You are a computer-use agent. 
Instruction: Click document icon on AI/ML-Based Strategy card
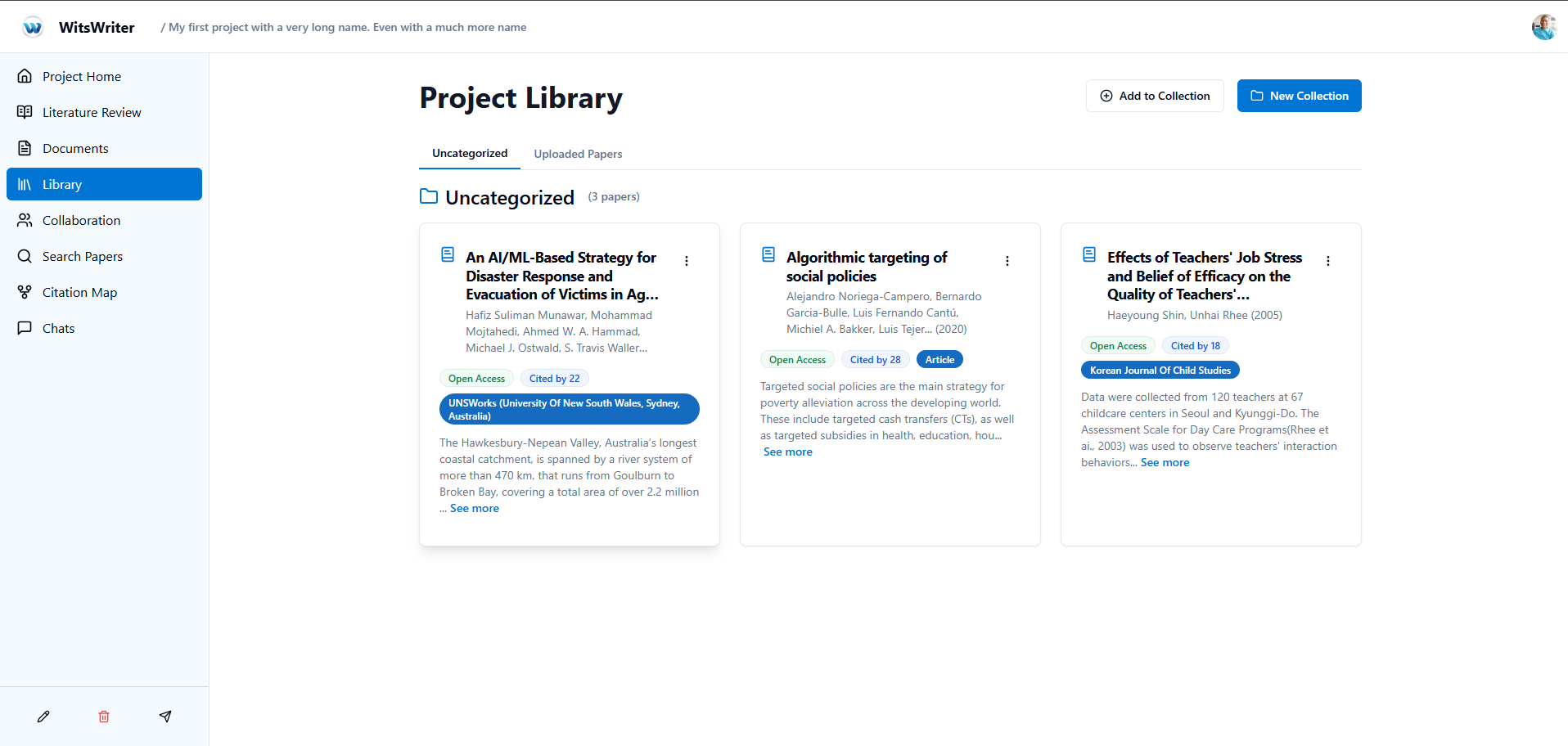click(448, 254)
